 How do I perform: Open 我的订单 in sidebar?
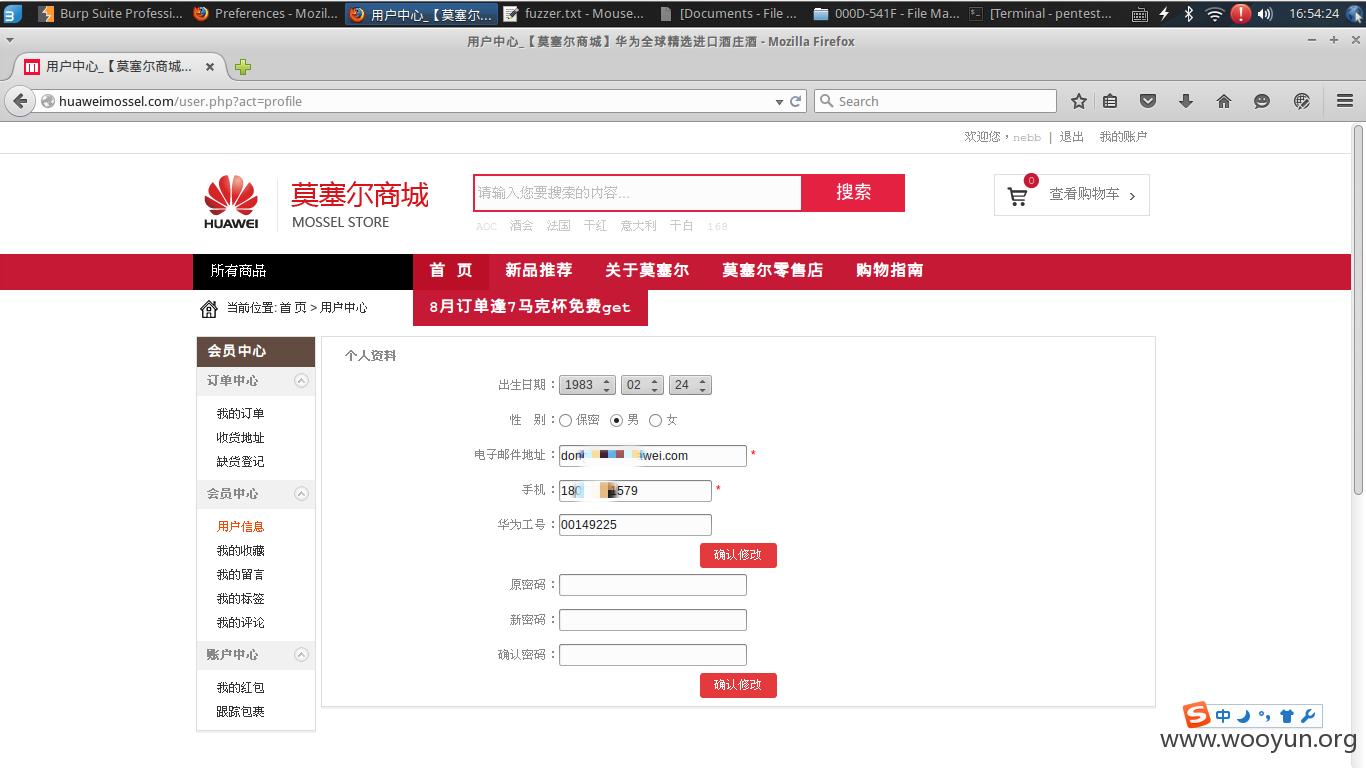tap(241, 414)
